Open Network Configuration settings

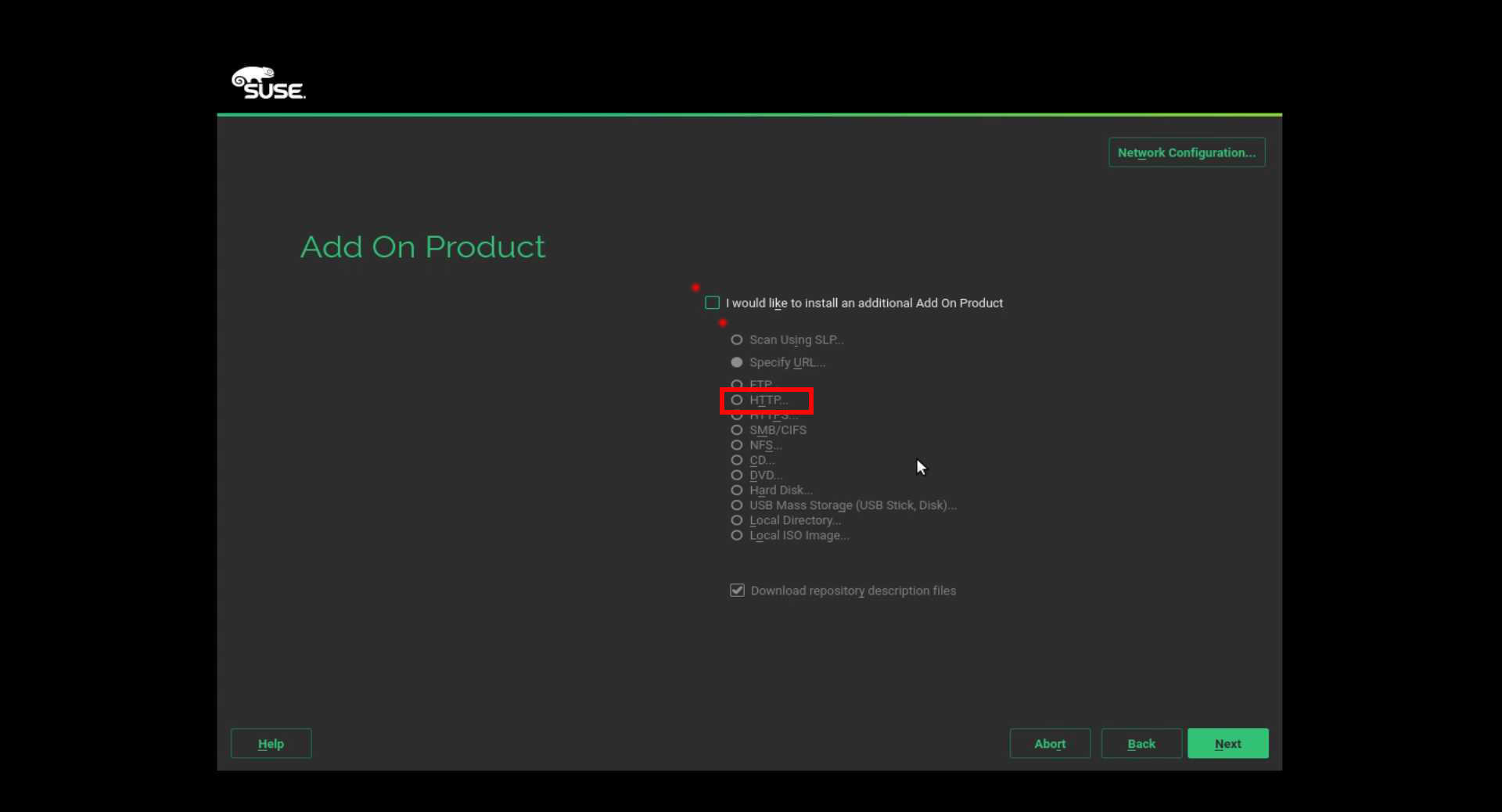(1187, 153)
